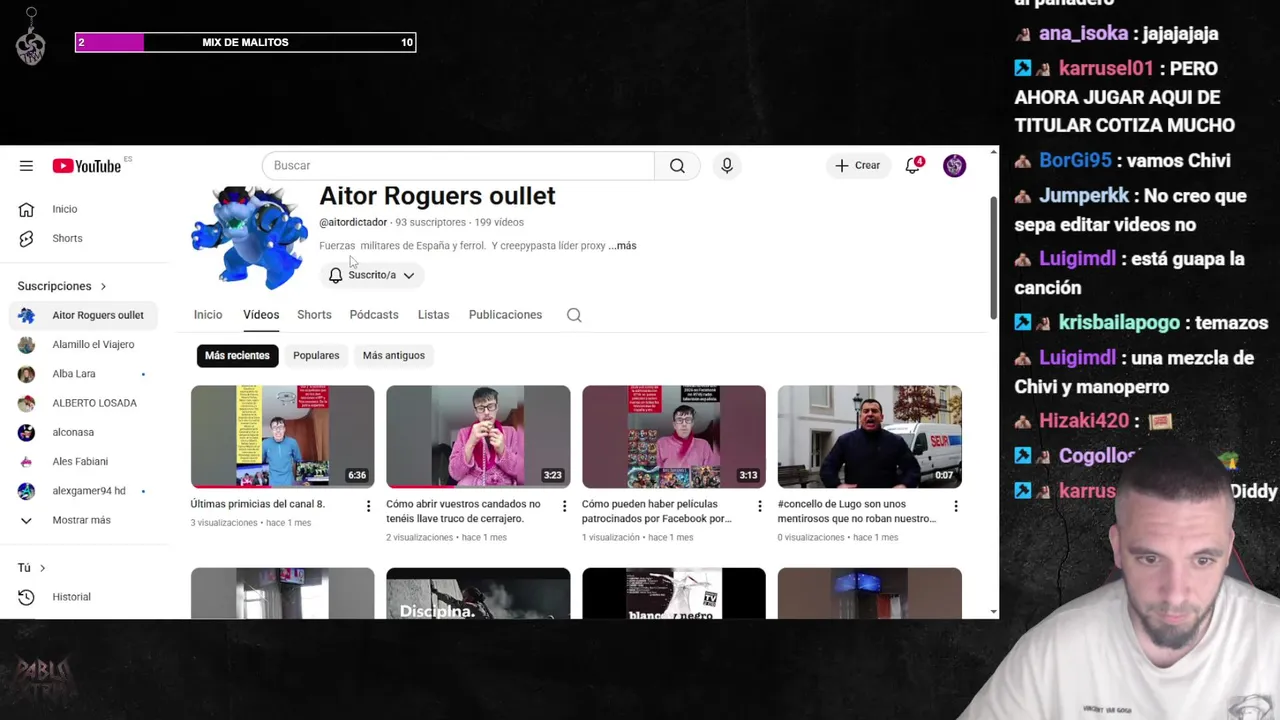
Task: Click in the Buscar search field
Action: coord(458,166)
